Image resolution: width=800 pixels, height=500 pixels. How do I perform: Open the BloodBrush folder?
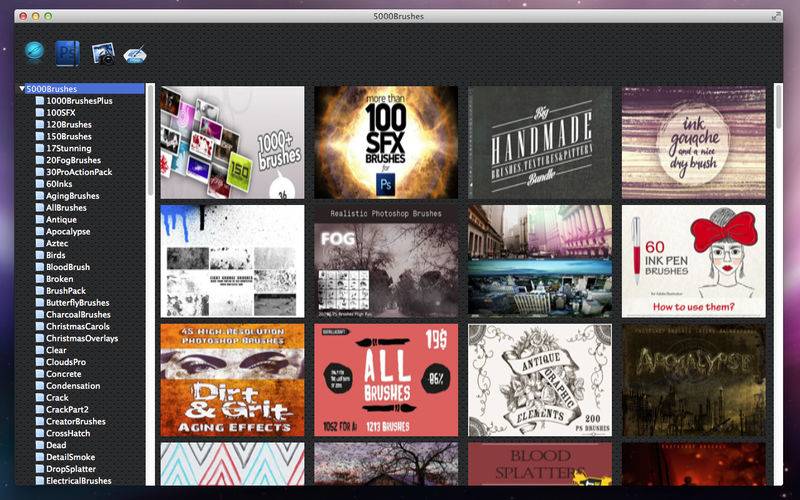(63, 267)
